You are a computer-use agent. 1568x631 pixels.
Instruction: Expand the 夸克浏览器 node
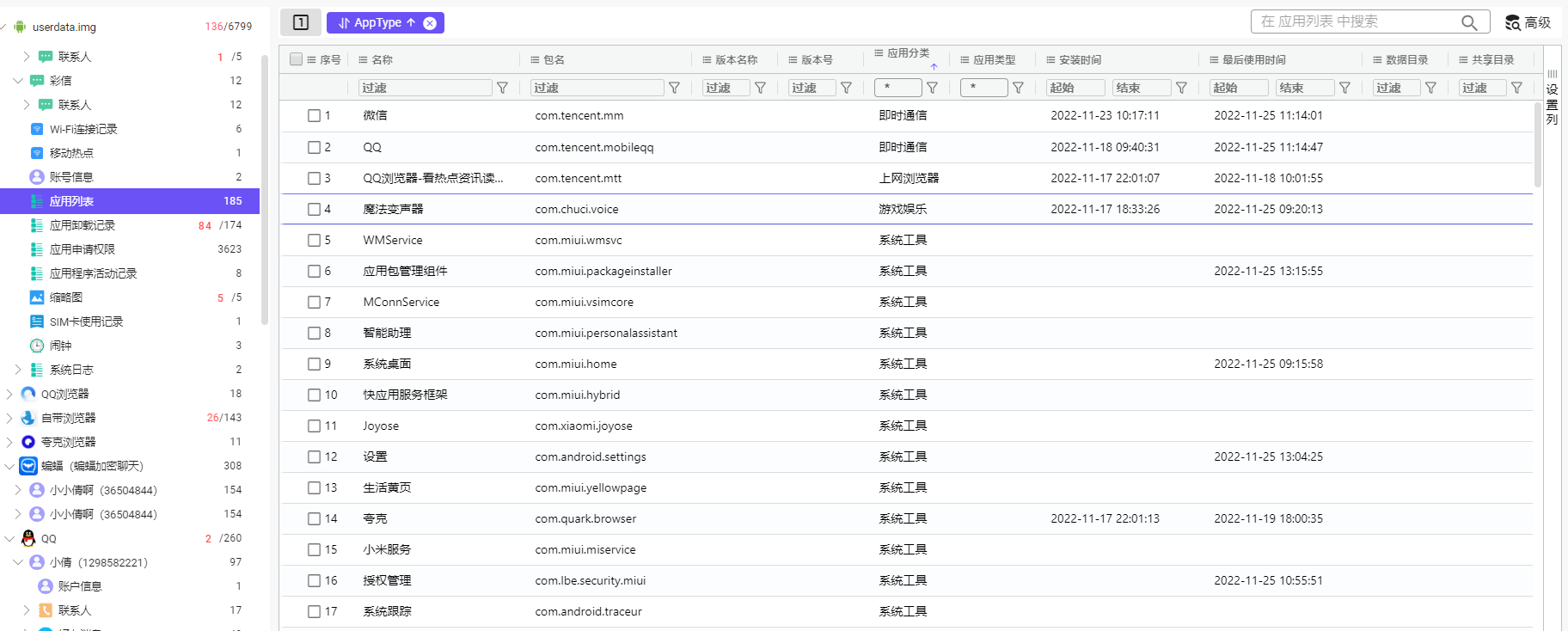(9, 442)
